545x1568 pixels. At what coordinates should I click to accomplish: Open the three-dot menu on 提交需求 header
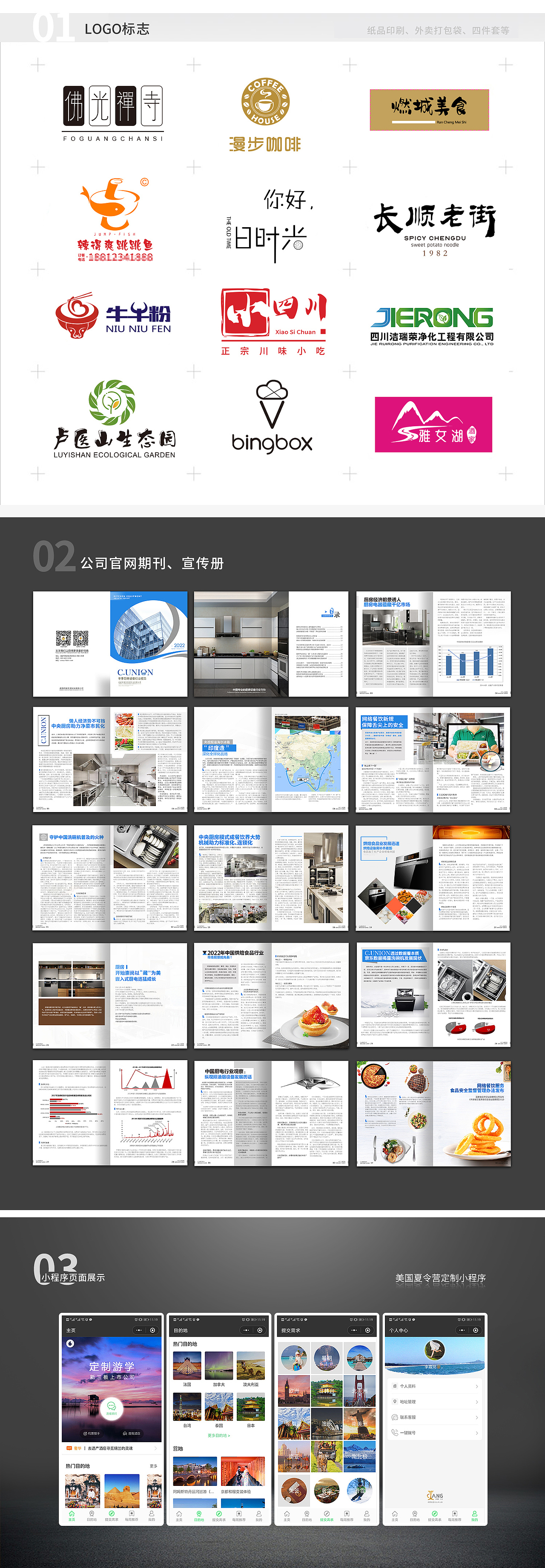click(x=354, y=1330)
